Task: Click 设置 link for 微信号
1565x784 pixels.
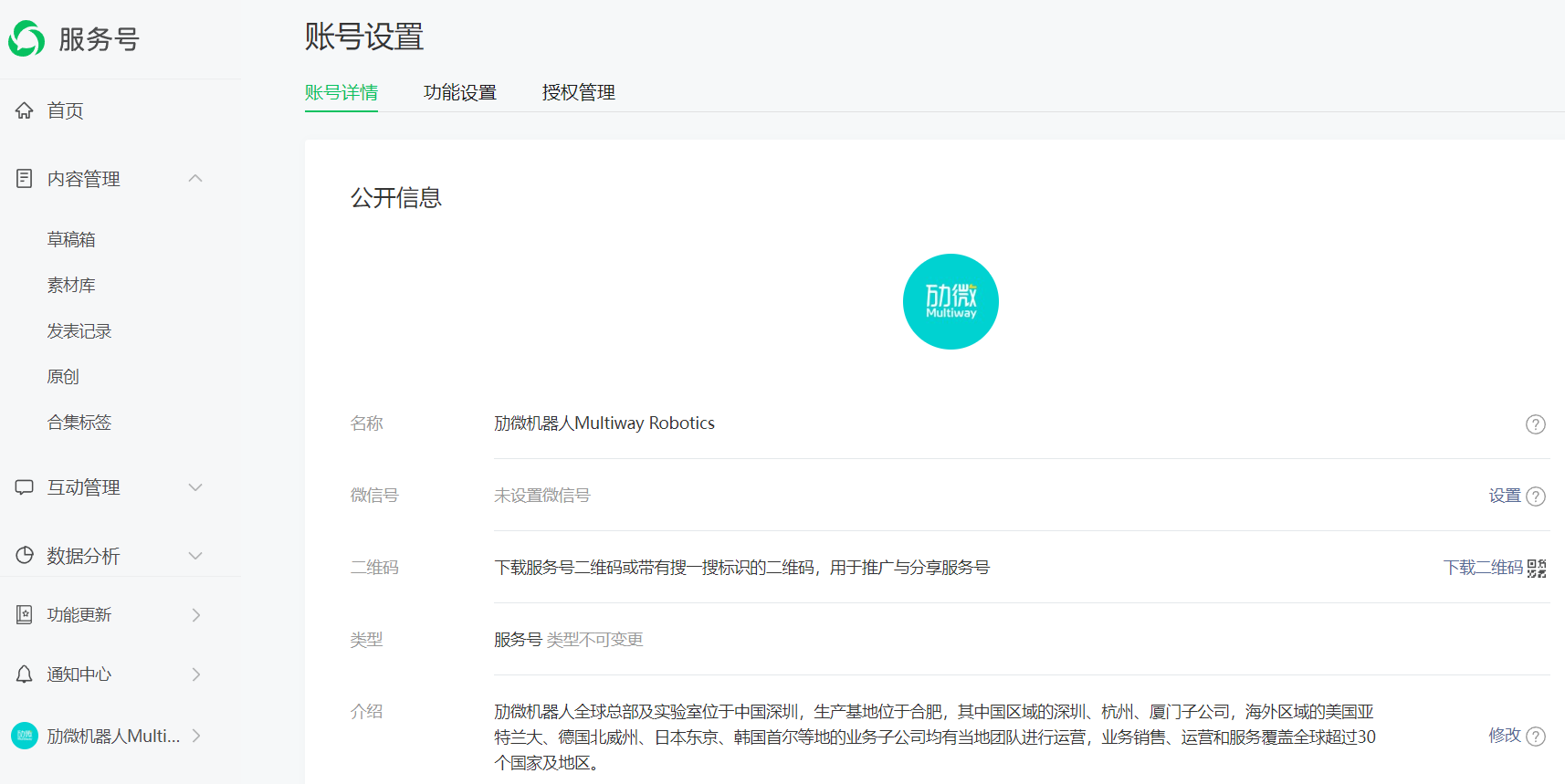Action: tap(1505, 496)
